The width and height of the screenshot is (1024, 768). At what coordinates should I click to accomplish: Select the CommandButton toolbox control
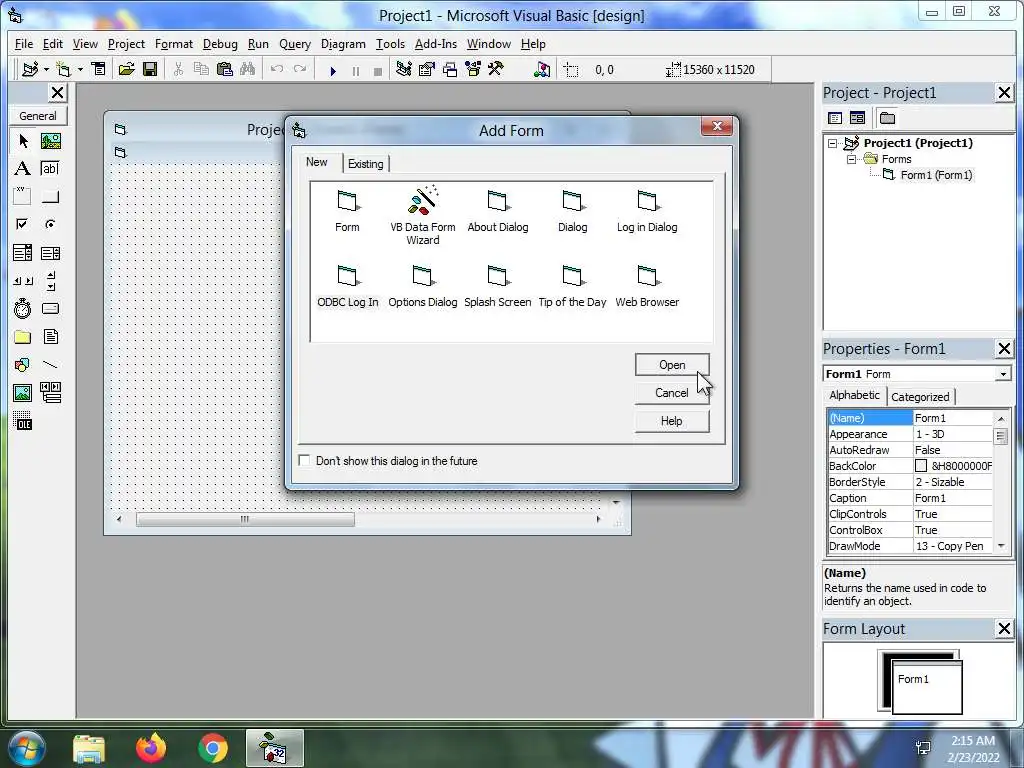[x=50, y=197]
